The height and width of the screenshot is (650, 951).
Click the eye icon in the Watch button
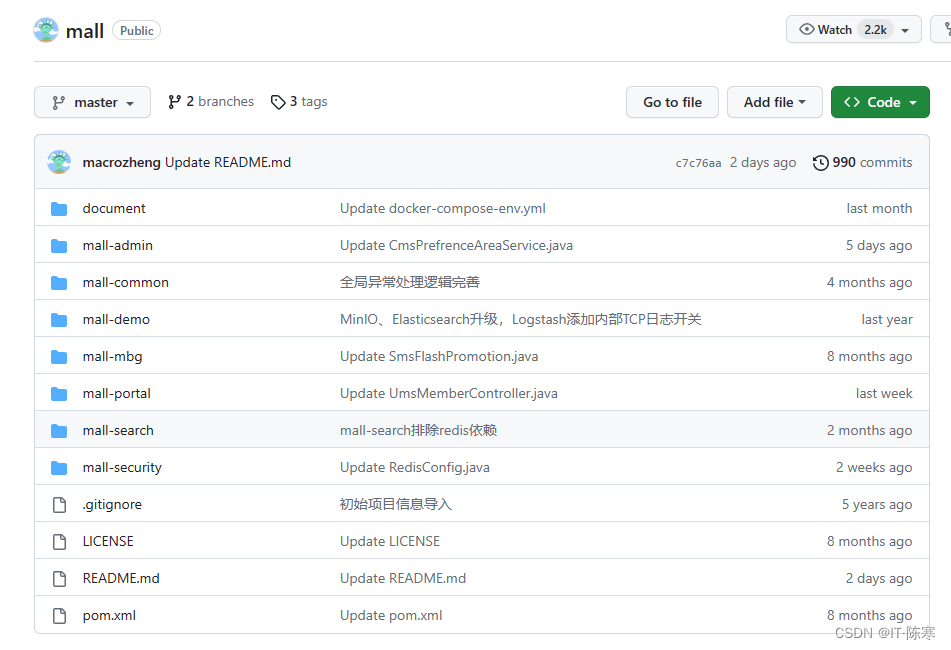807,29
